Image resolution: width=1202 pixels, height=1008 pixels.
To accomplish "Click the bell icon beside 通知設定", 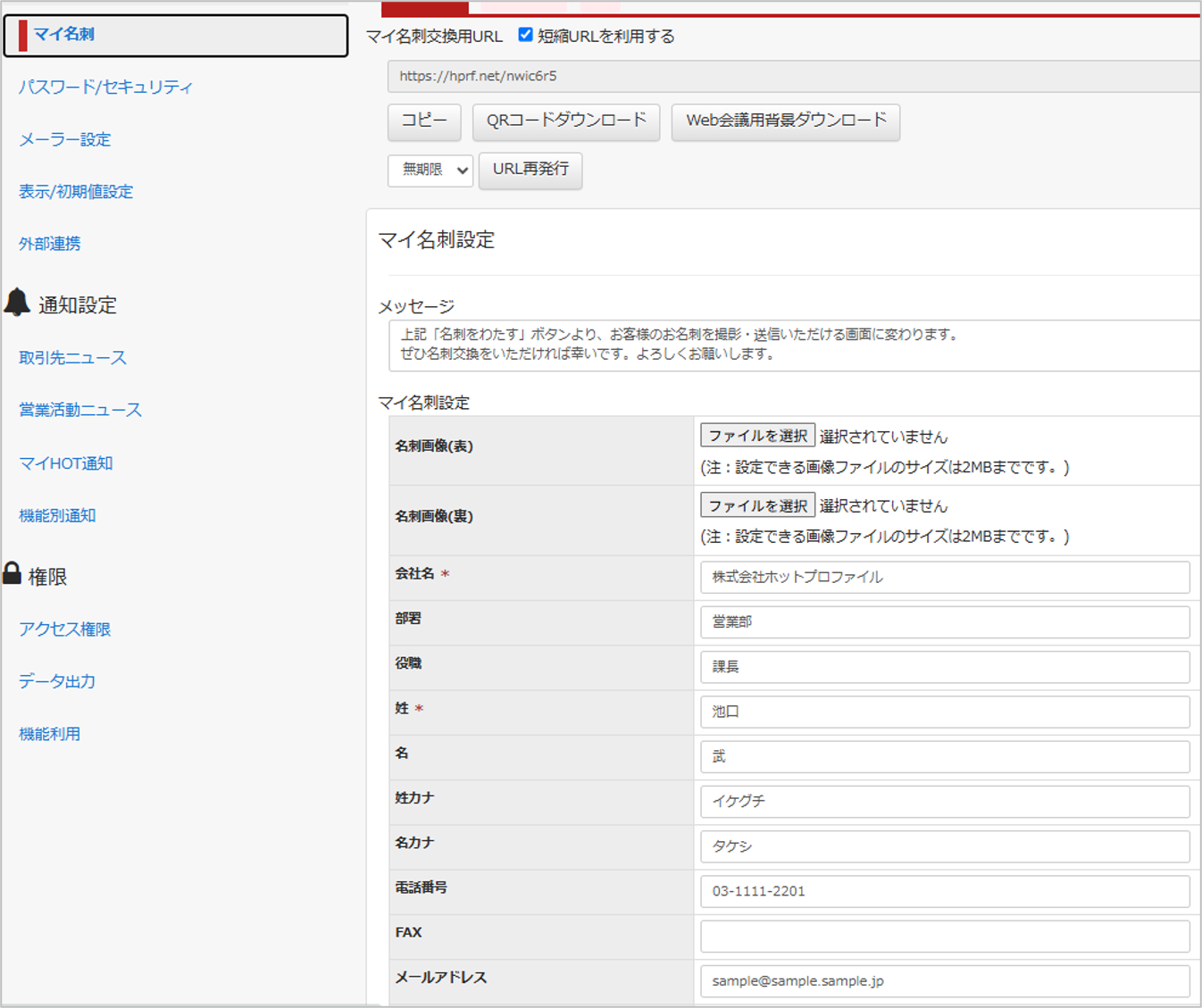I will tap(17, 303).
